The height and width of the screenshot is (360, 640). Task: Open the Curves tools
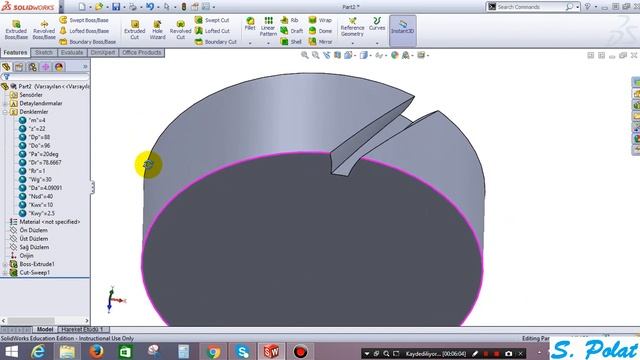tap(377, 24)
